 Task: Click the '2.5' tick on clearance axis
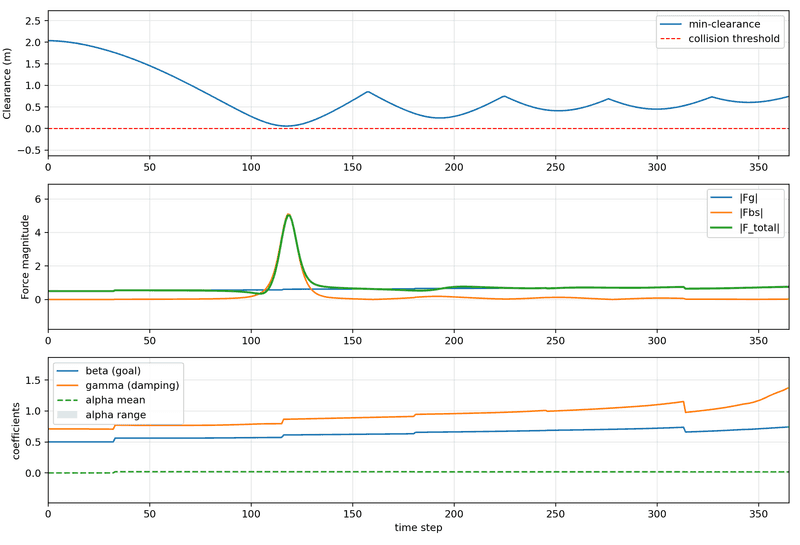pyautogui.click(x=33, y=21)
